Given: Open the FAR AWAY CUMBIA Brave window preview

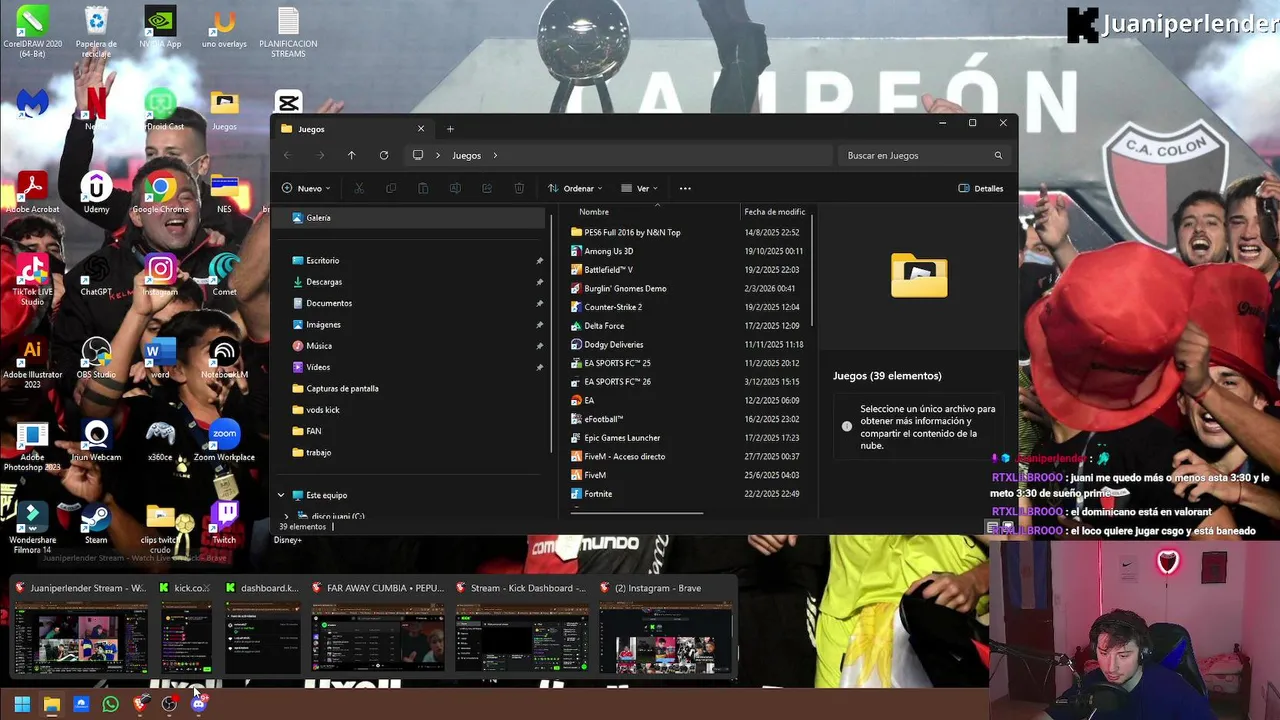Looking at the screenshot, I should pyautogui.click(x=378, y=630).
